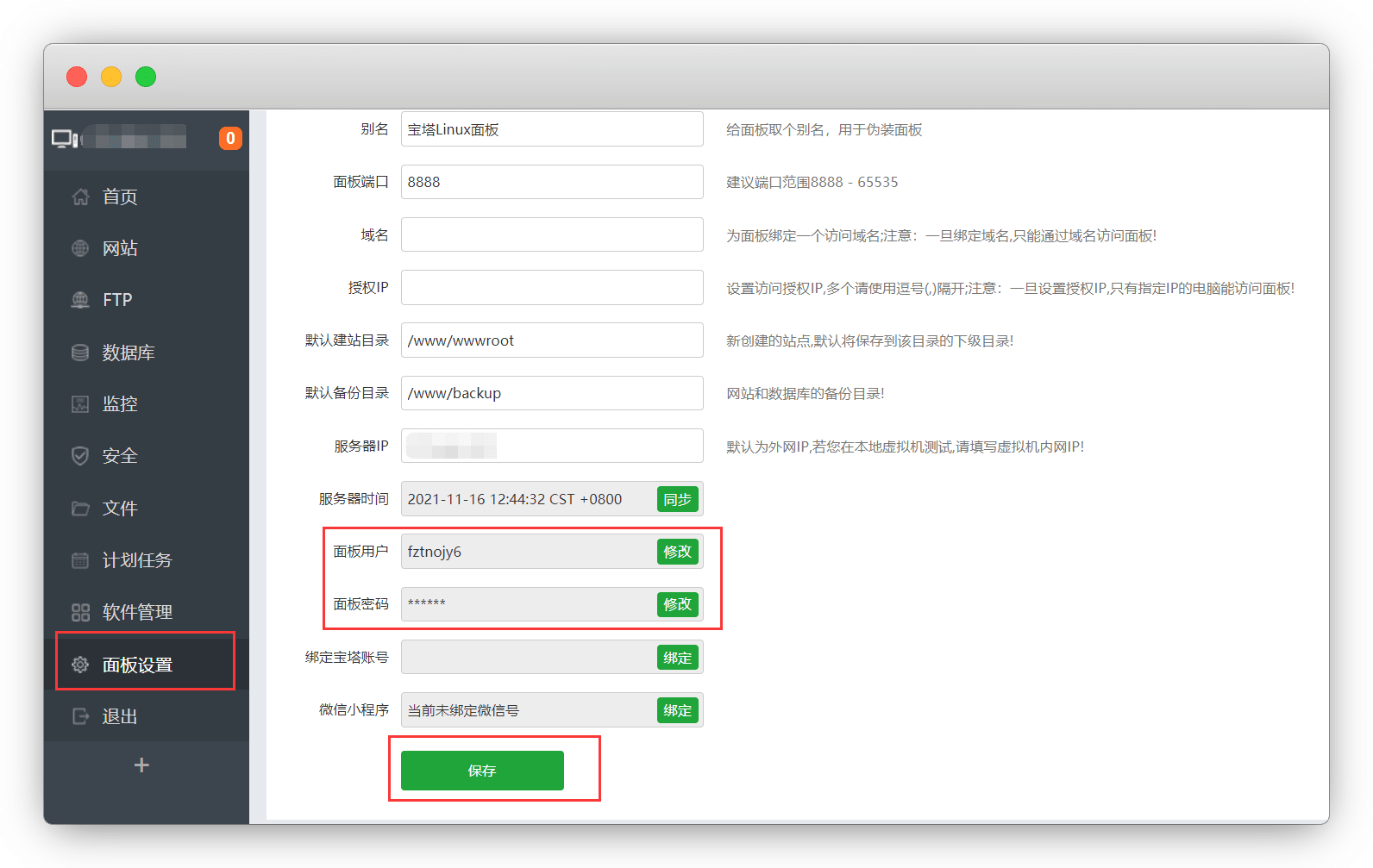
Task: Click 修改 next to 面板密码 field
Action: click(677, 604)
